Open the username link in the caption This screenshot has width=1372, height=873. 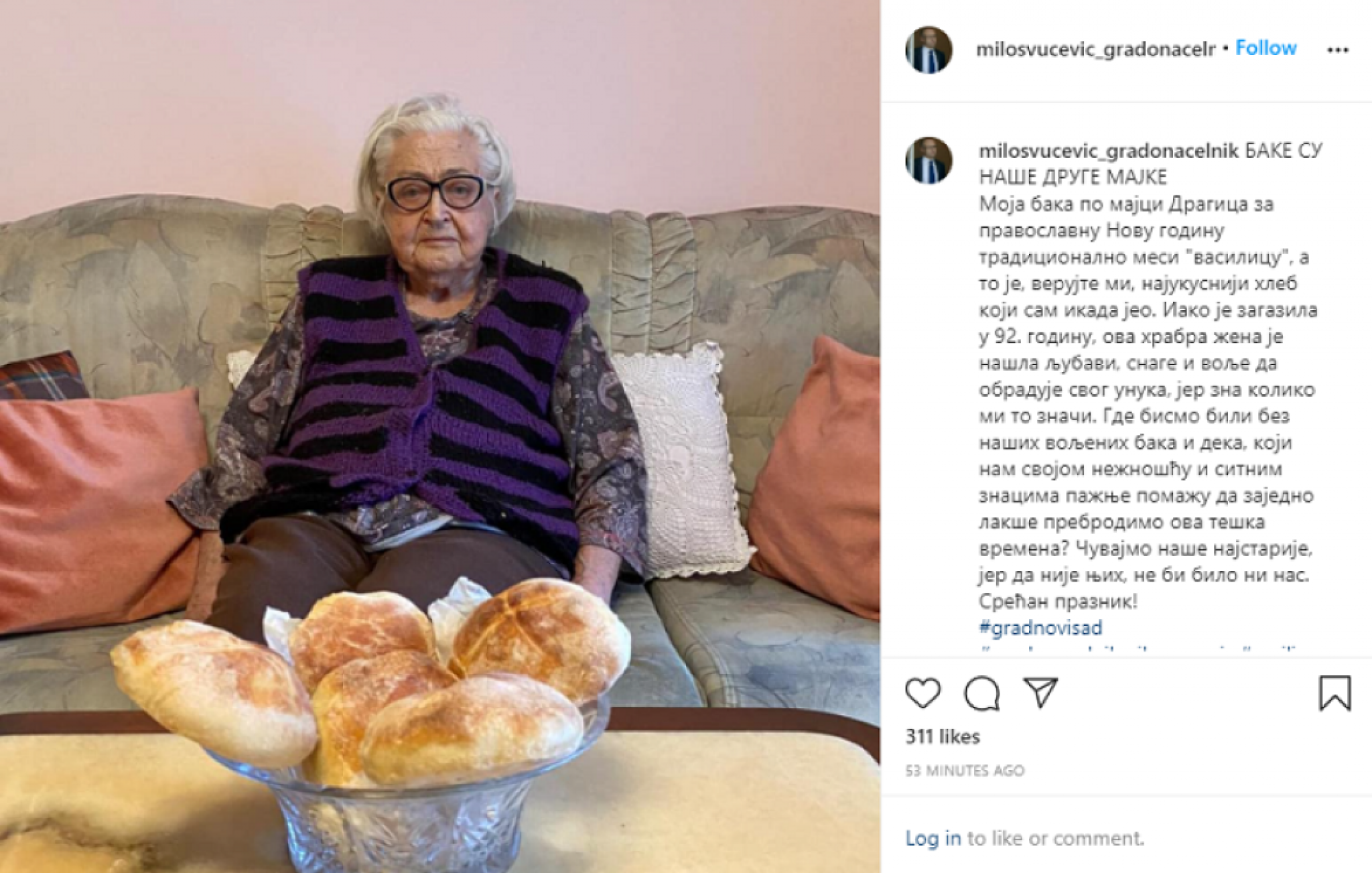1109,151
